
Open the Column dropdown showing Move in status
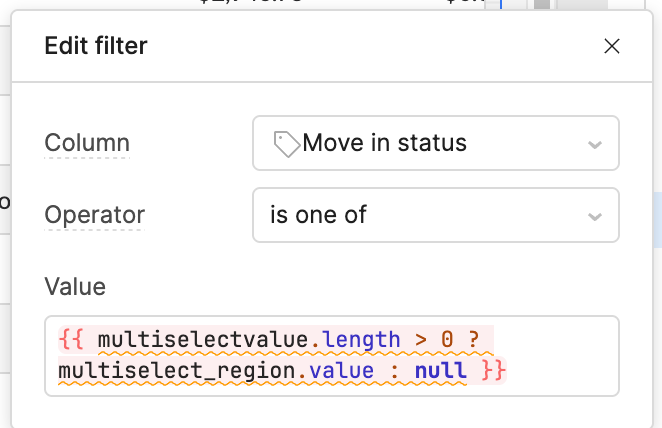[436, 143]
